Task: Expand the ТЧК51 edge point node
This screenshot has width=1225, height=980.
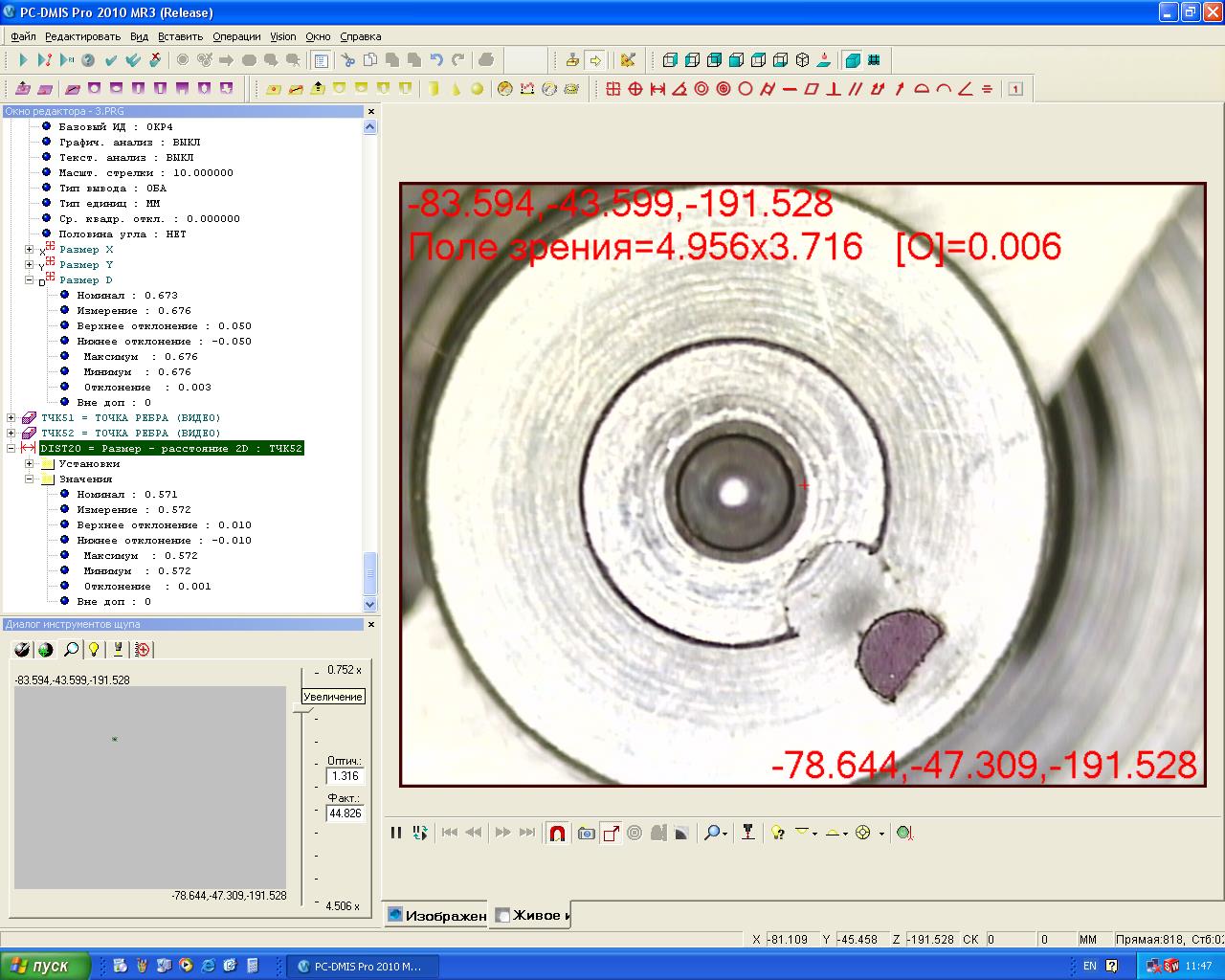Action: [x=11, y=418]
